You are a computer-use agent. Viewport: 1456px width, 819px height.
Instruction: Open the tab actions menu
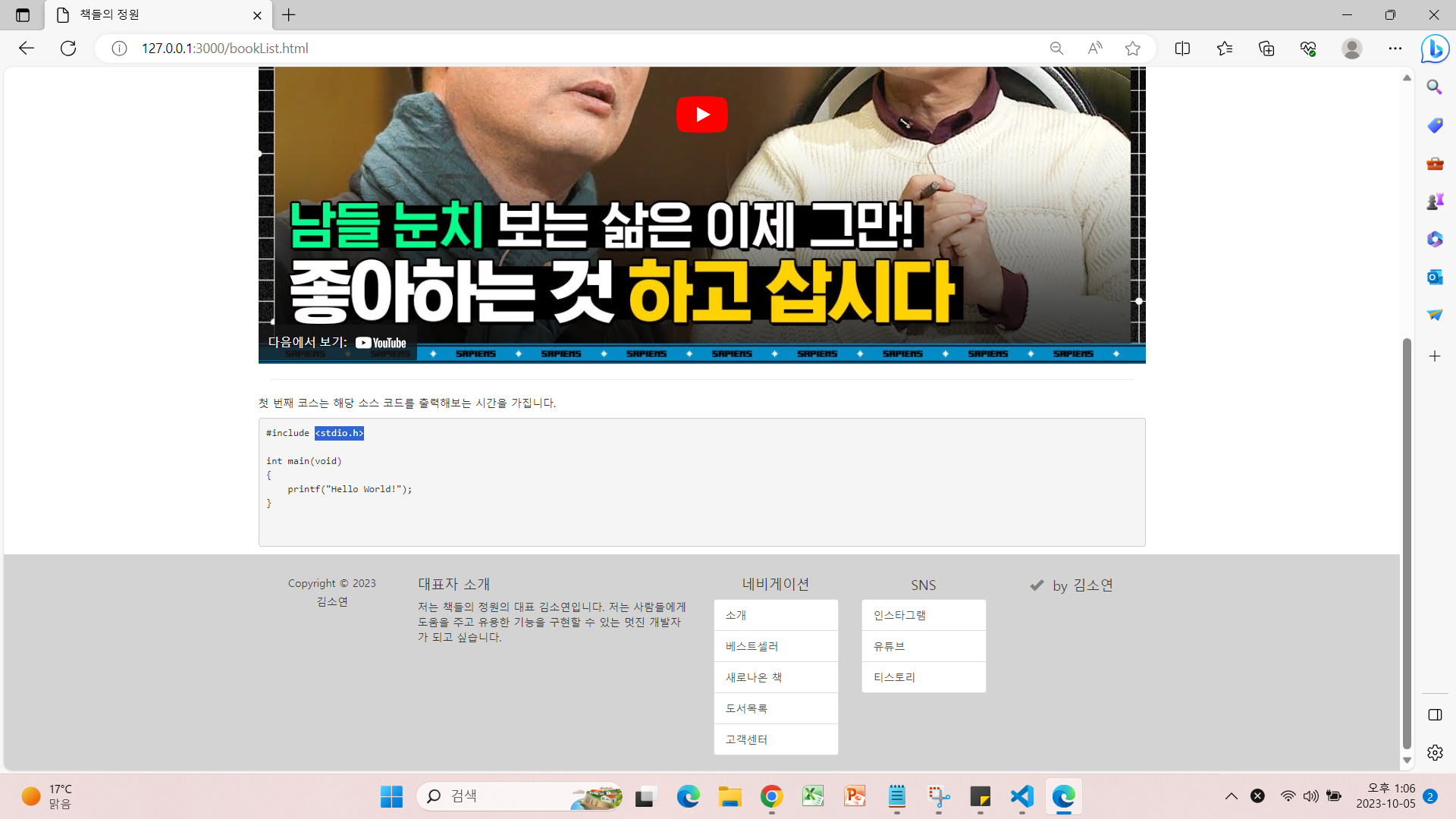click(23, 15)
